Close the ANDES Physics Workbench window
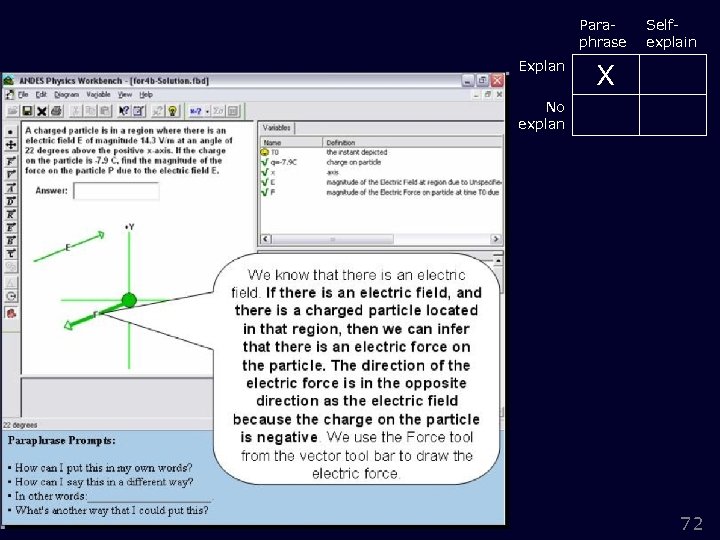 [x=497, y=81]
